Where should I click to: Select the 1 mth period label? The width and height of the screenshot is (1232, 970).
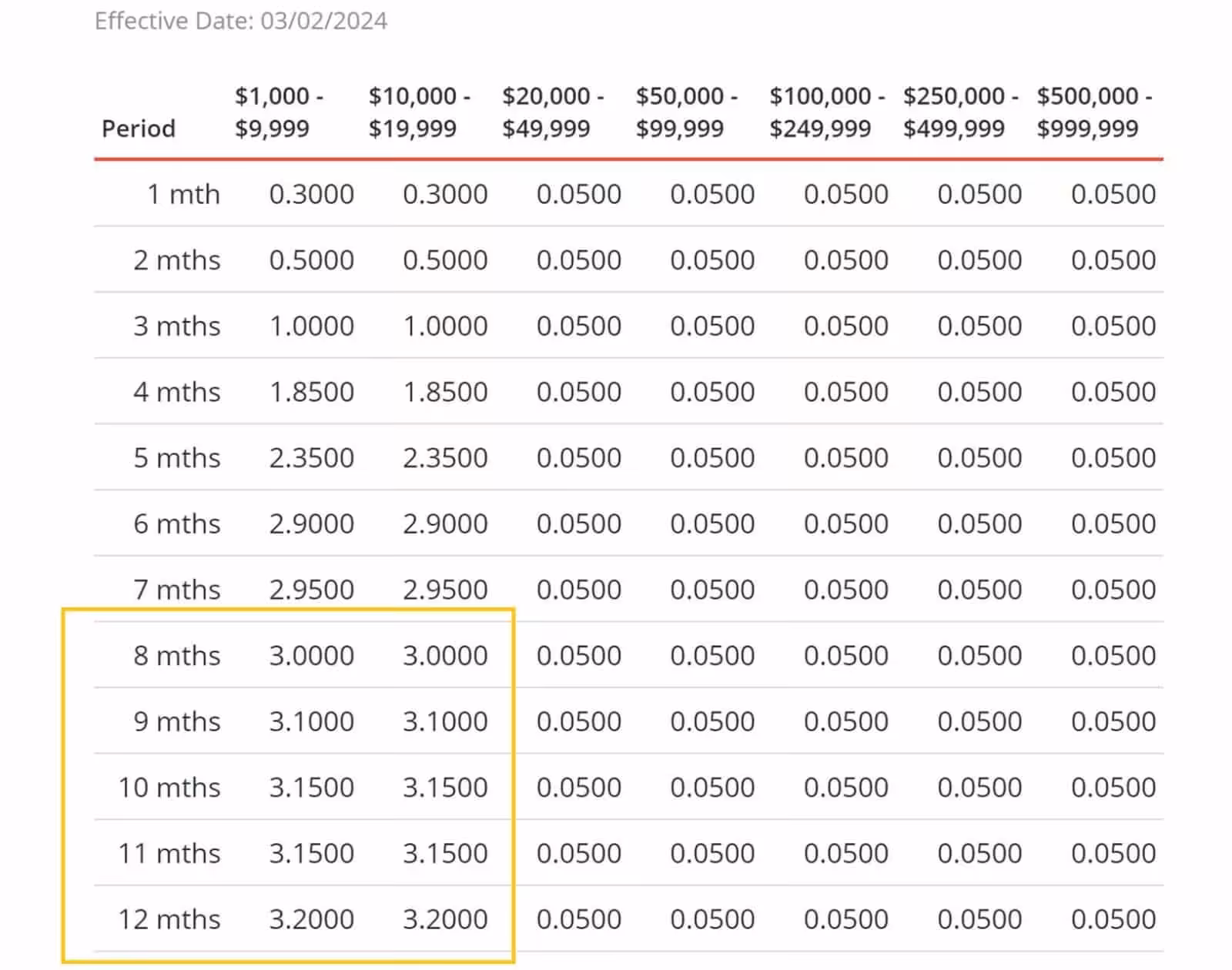(x=183, y=194)
